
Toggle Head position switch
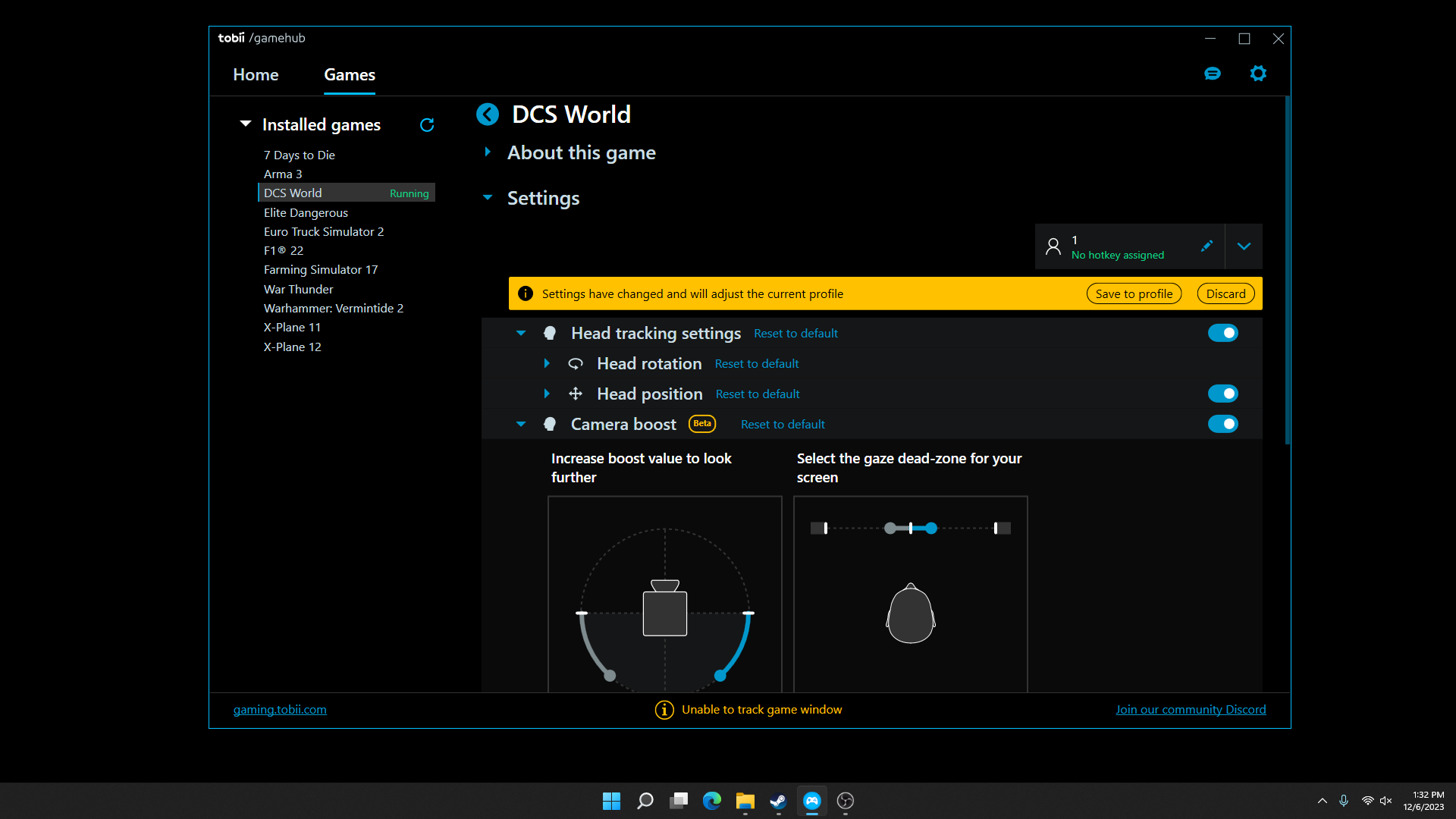point(1223,394)
